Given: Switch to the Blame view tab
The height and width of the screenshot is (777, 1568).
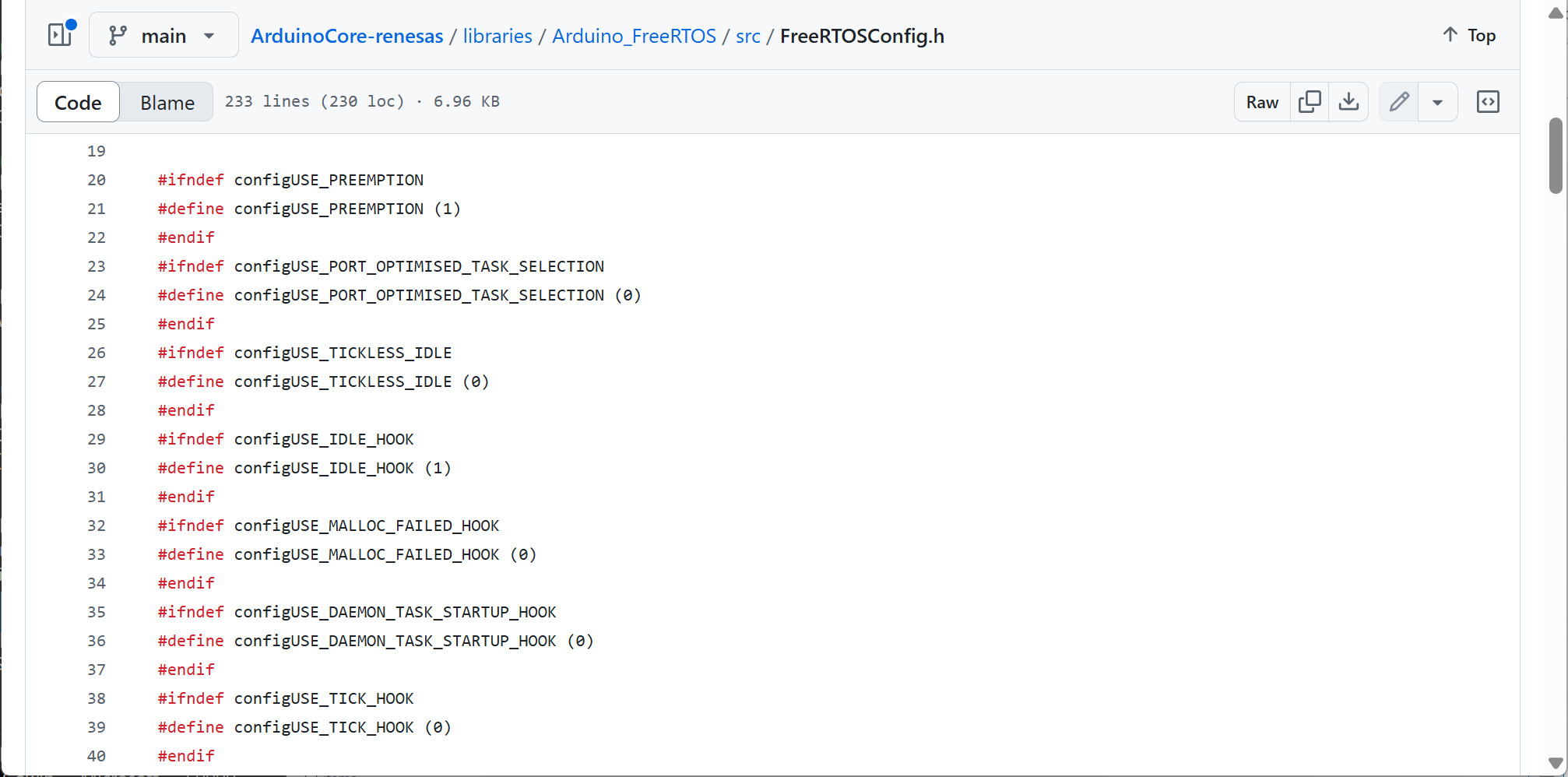Looking at the screenshot, I should click(167, 102).
